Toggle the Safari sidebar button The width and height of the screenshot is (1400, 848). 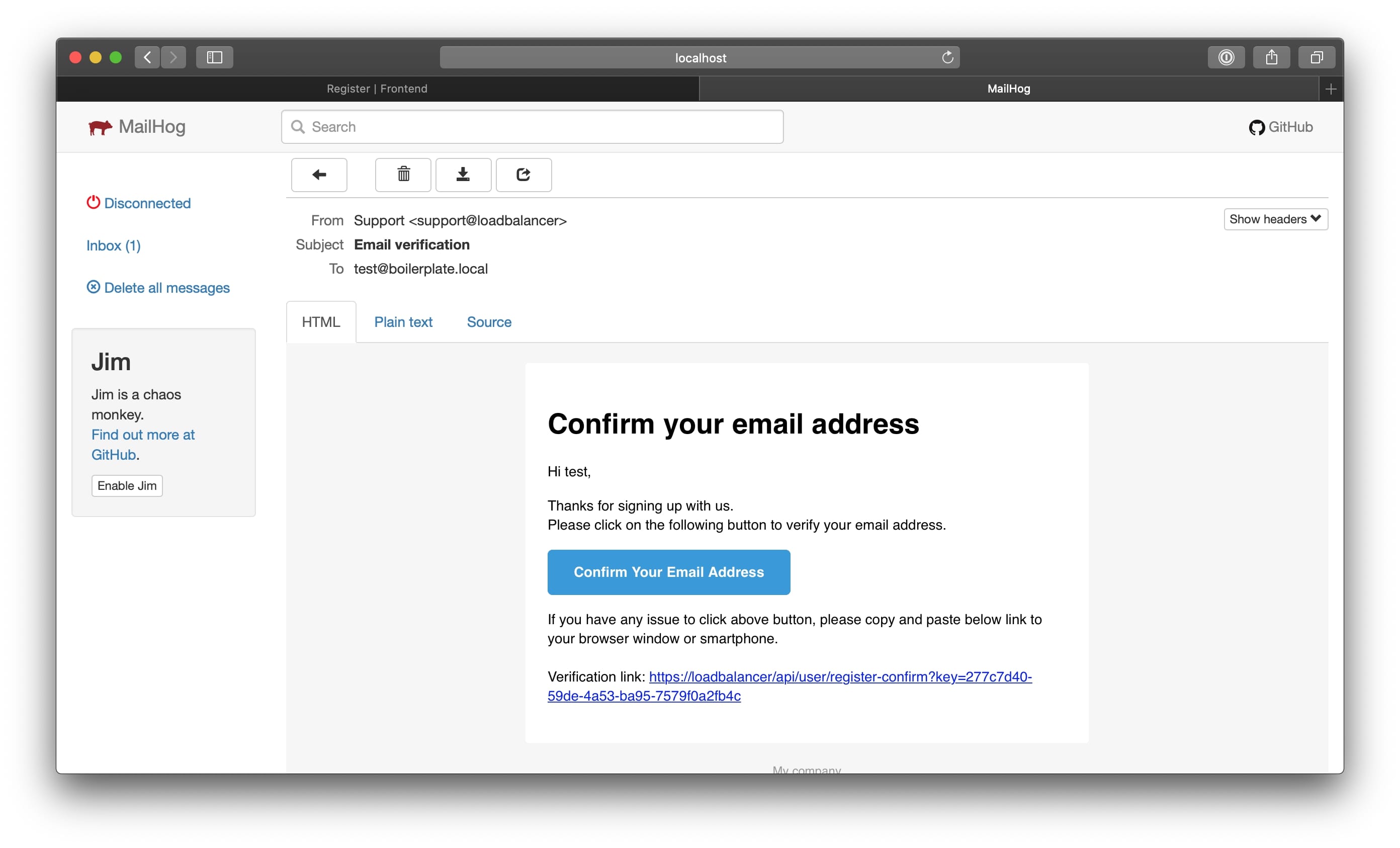214,57
